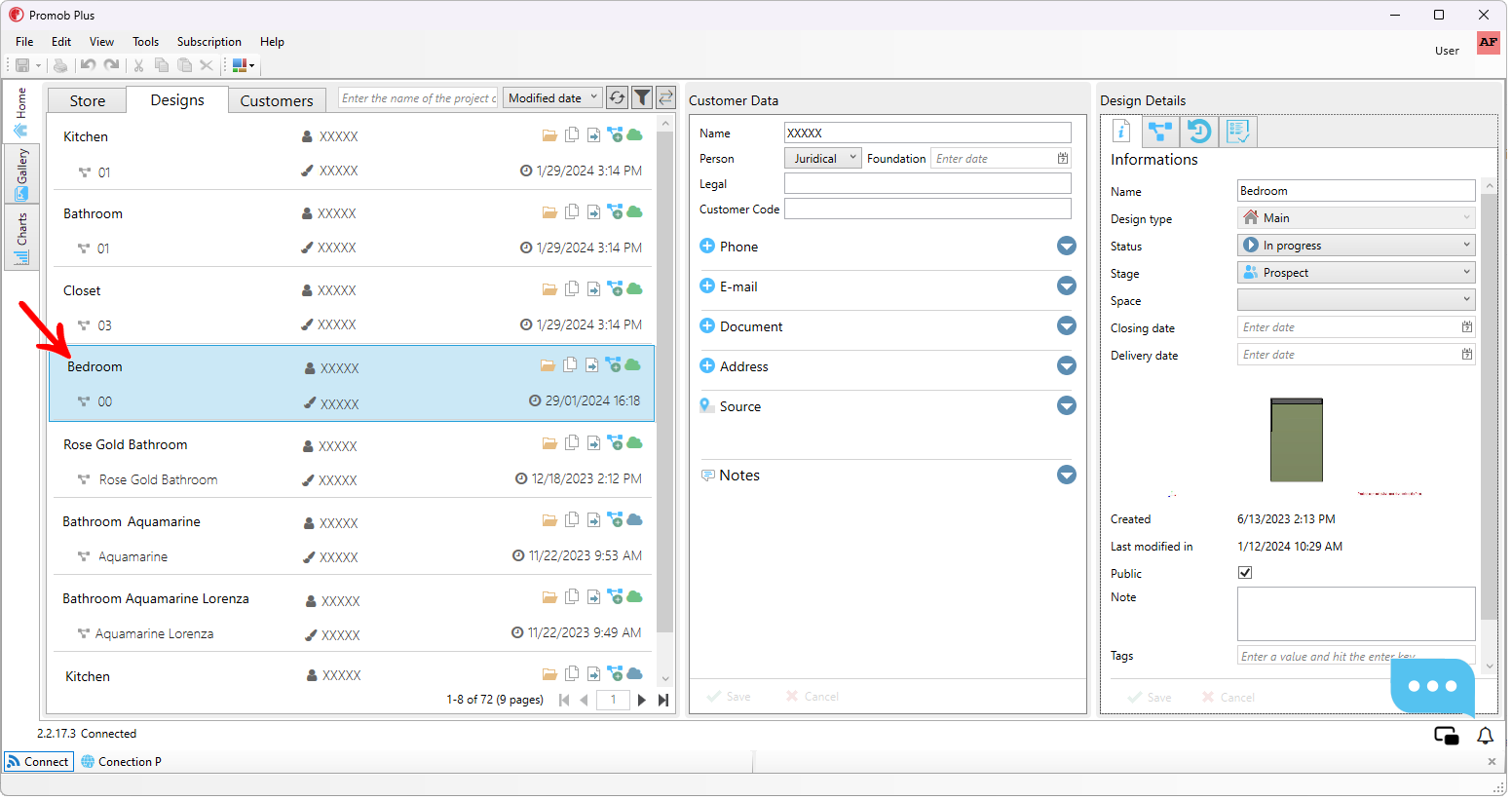Image resolution: width=1512 pixels, height=800 pixels.
Task: Select the Rose Gold Bathroom design row
Action: (x=352, y=460)
